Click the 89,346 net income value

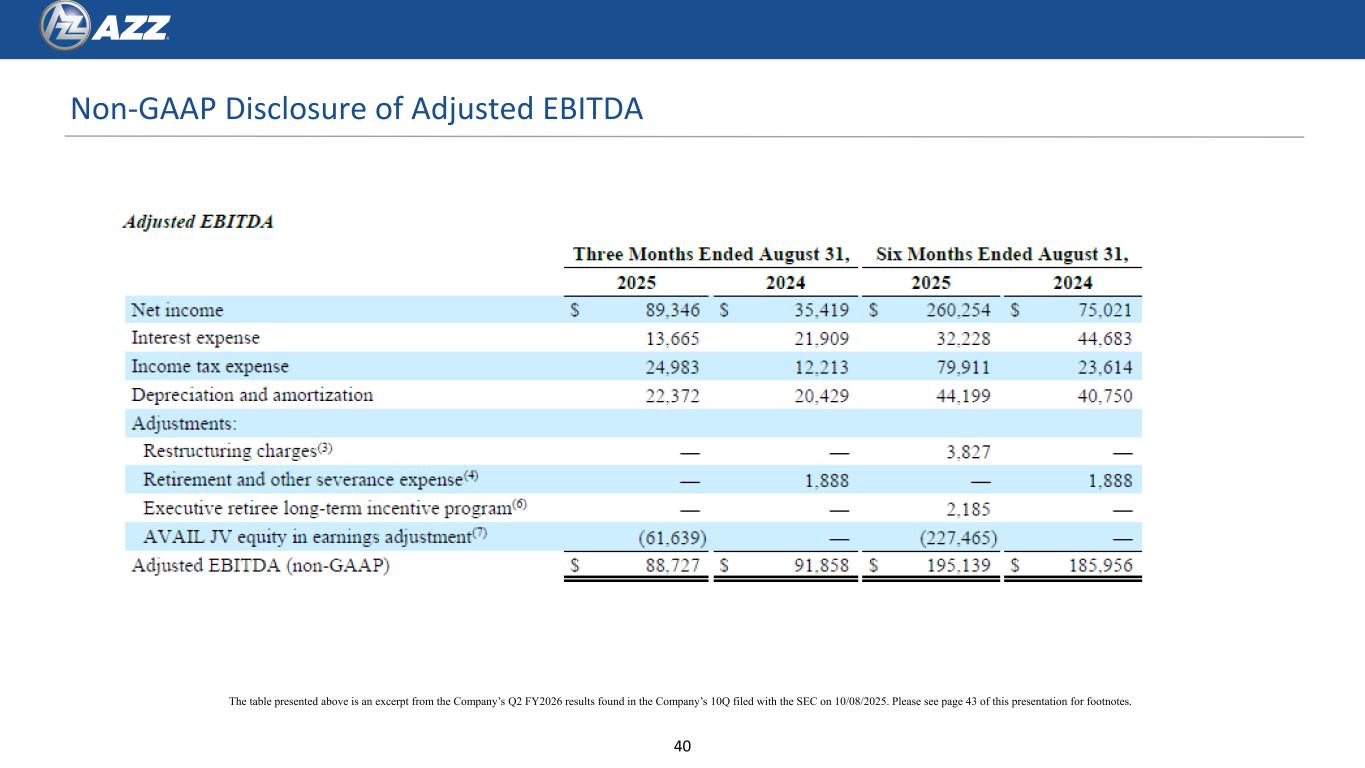670,310
